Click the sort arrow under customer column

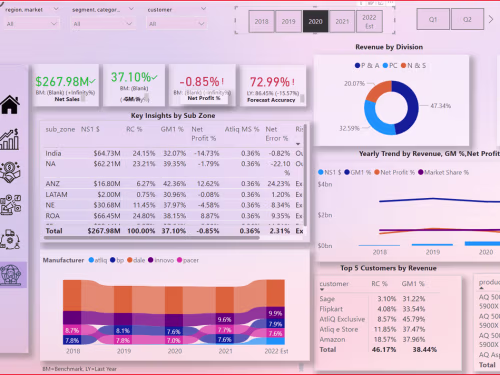pos(322,290)
